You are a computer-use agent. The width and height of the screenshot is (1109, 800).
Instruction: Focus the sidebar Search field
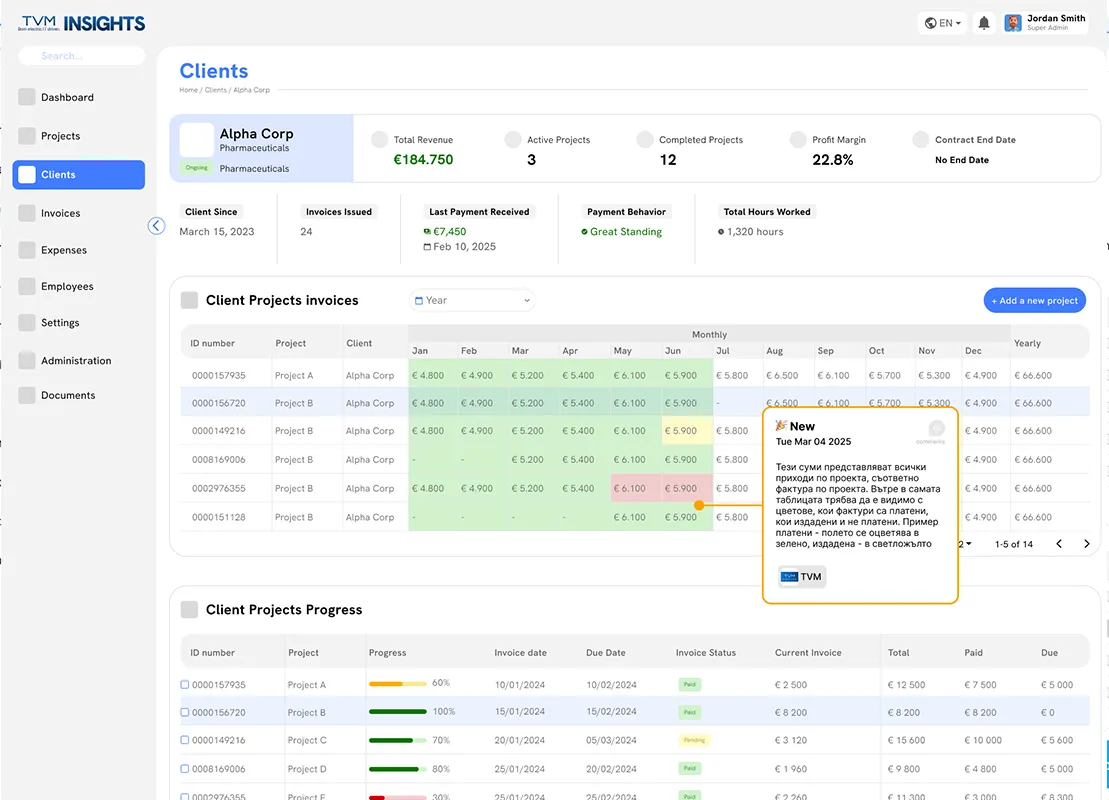coord(81,56)
